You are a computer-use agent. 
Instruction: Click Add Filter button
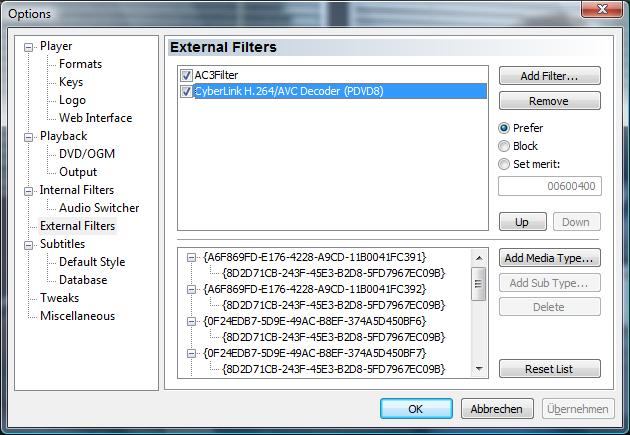point(550,76)
